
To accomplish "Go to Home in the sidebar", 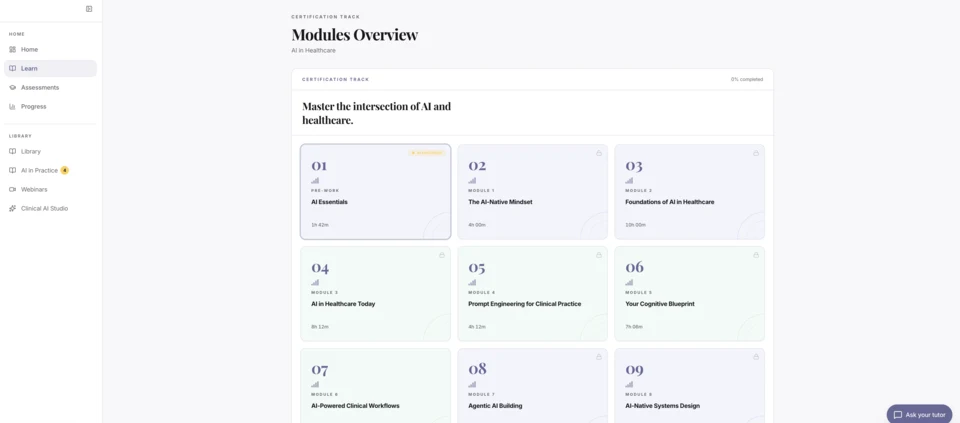I will [x=50, y=50].
